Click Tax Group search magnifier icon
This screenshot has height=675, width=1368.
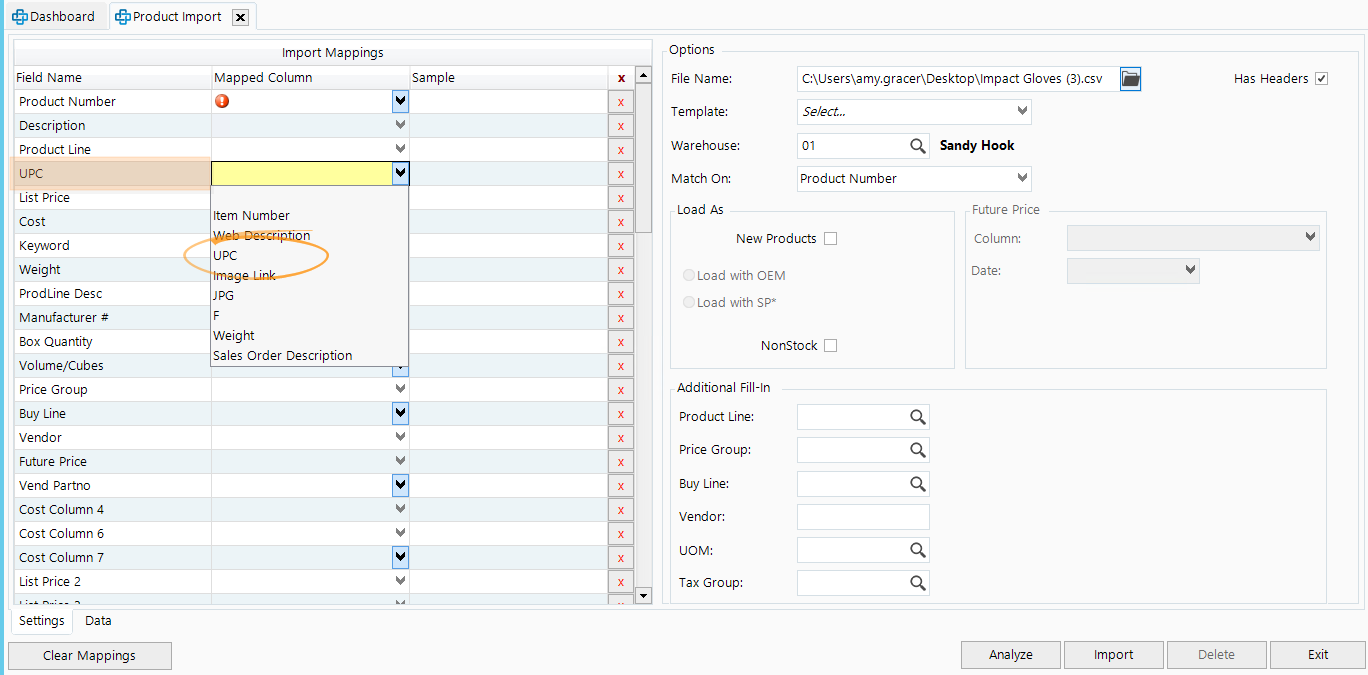pos(918,583)
